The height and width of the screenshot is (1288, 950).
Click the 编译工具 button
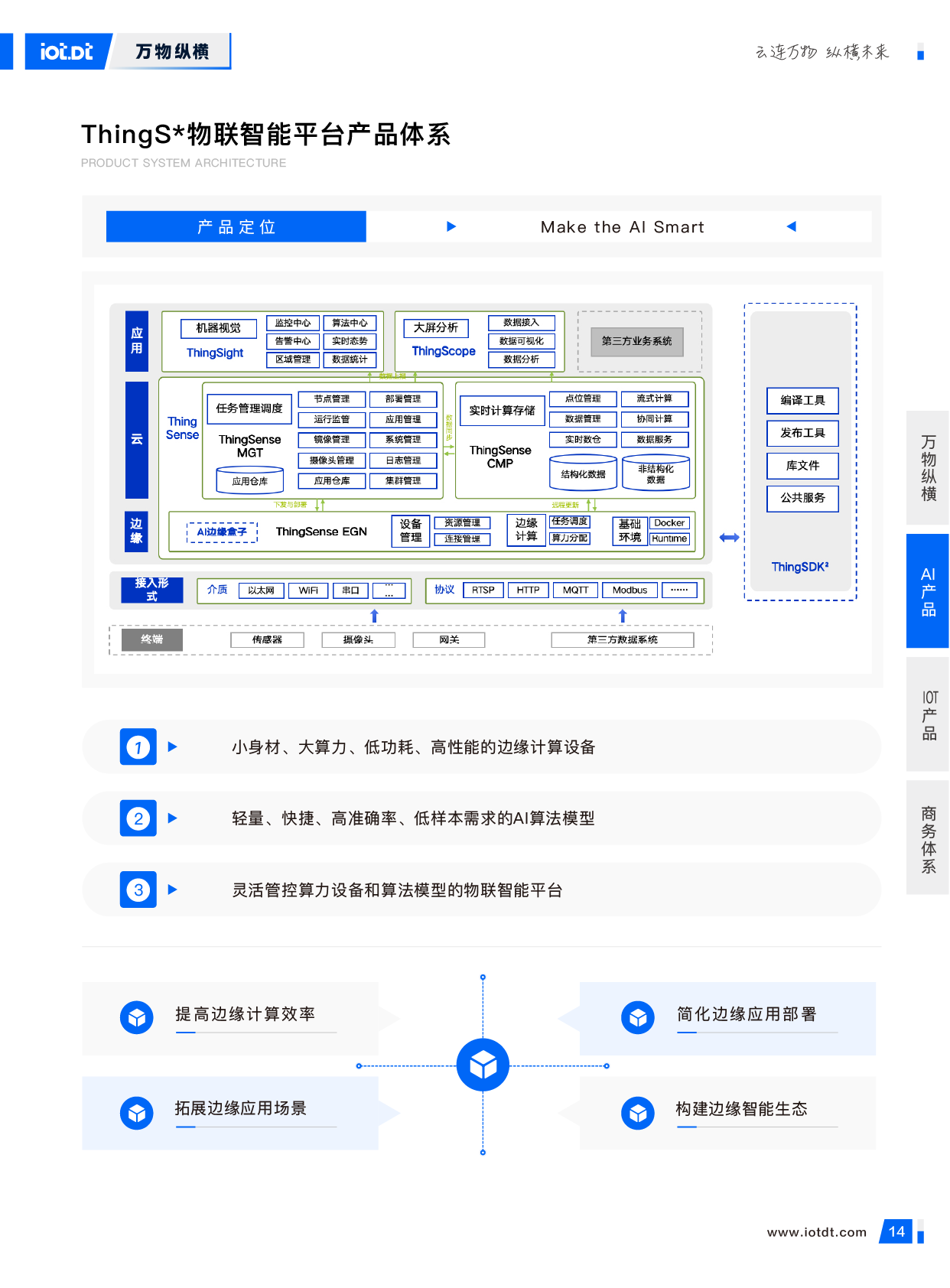click(x=803, y=401)
